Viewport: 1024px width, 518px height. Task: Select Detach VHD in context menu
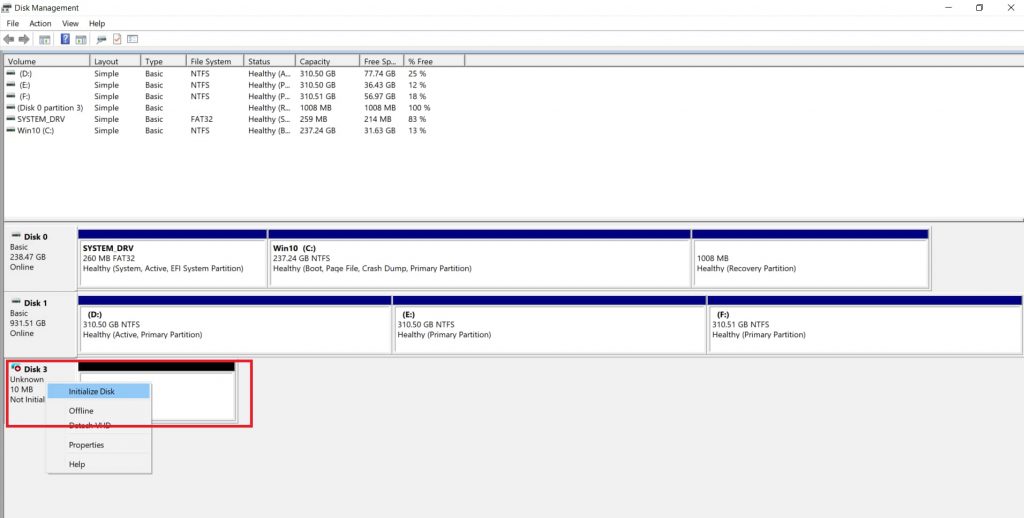(99, 425)
